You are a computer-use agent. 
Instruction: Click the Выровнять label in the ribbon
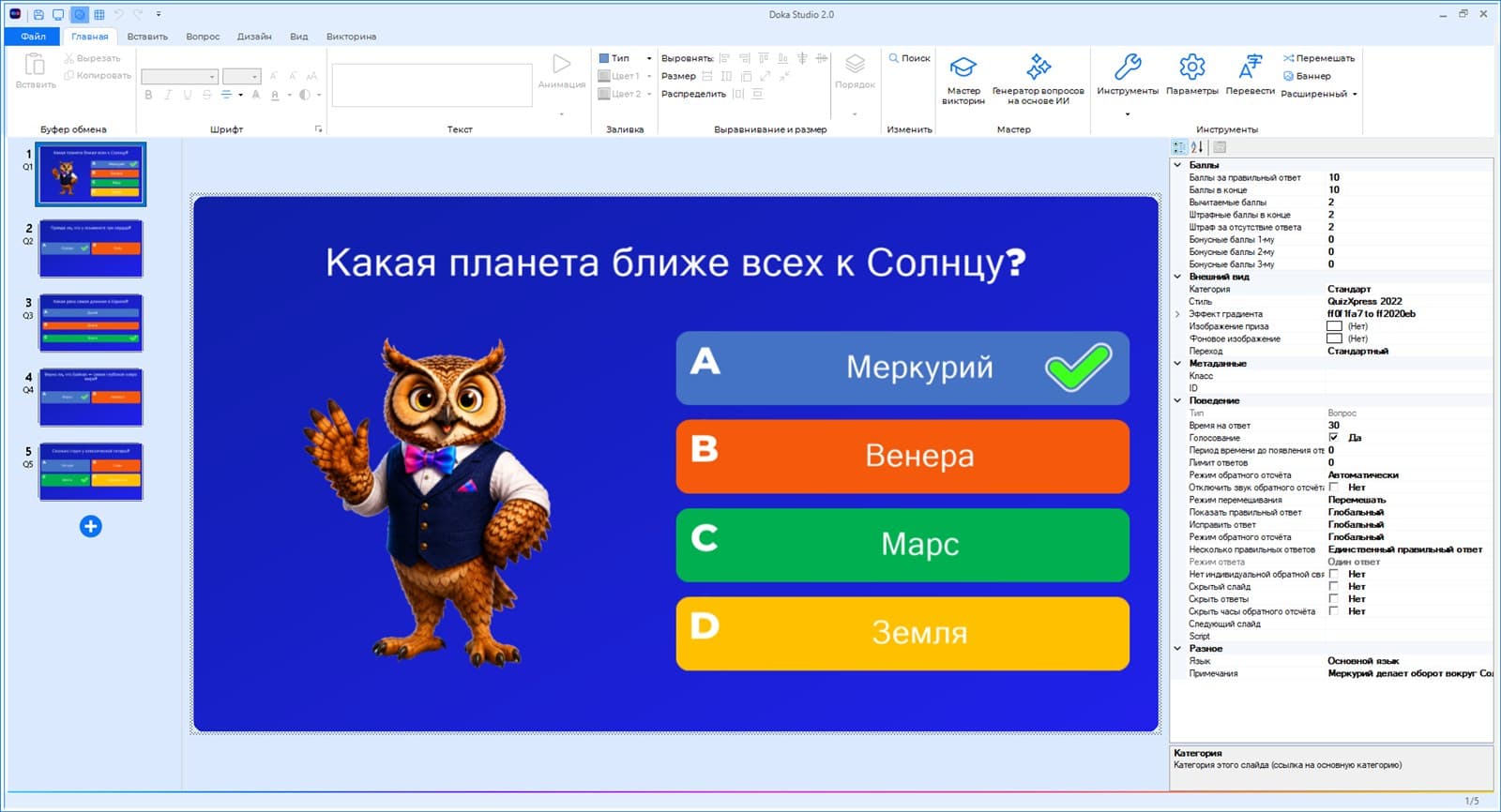point(688,58)
